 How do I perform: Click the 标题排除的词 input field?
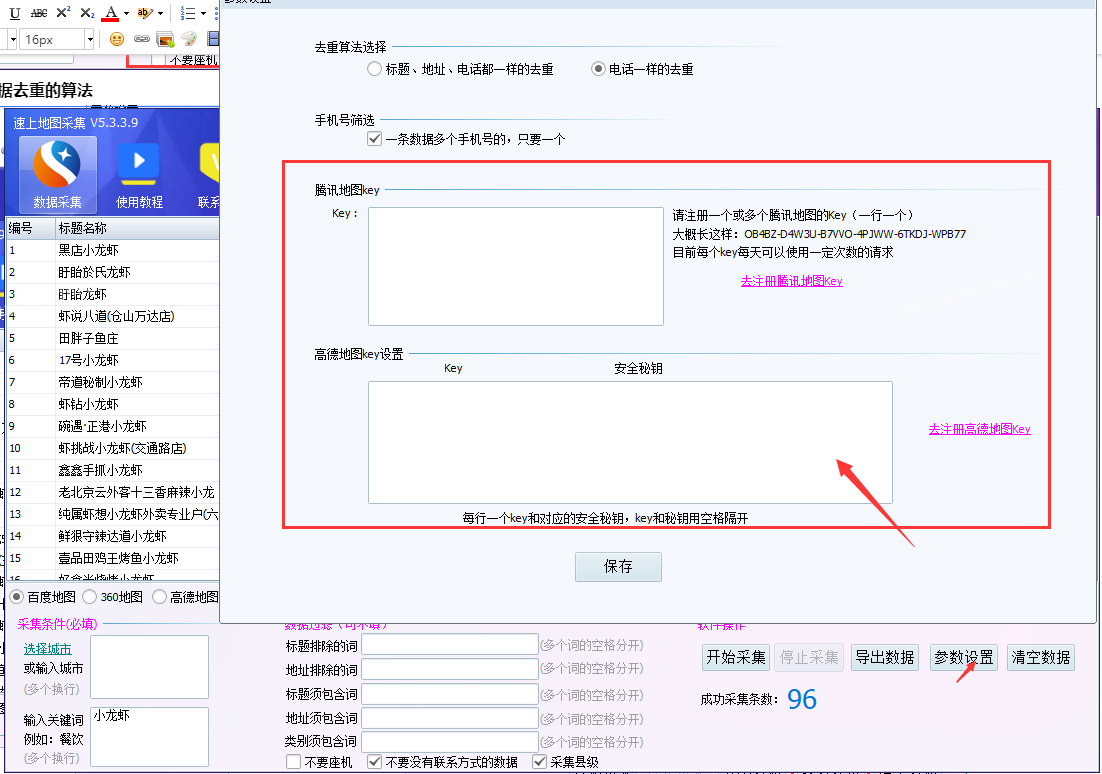[450, 645]
